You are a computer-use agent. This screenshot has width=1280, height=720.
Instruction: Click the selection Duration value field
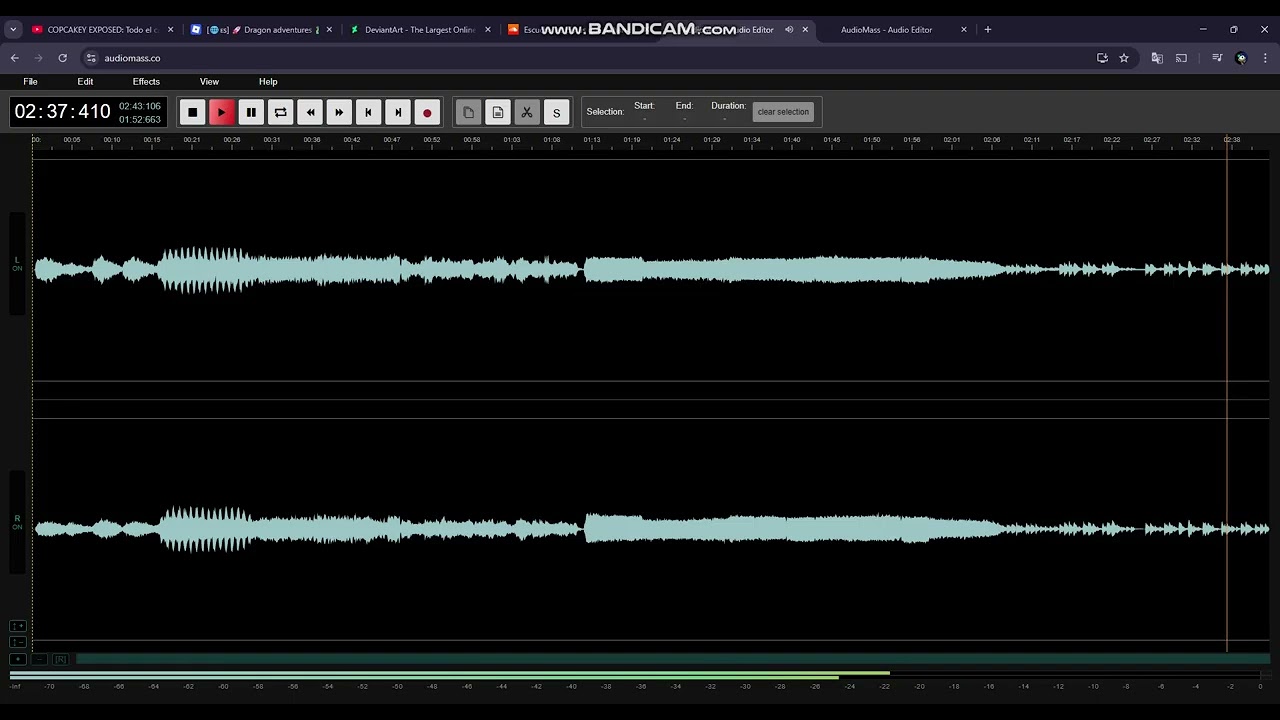pyautogui.click(x=725, y=119)
